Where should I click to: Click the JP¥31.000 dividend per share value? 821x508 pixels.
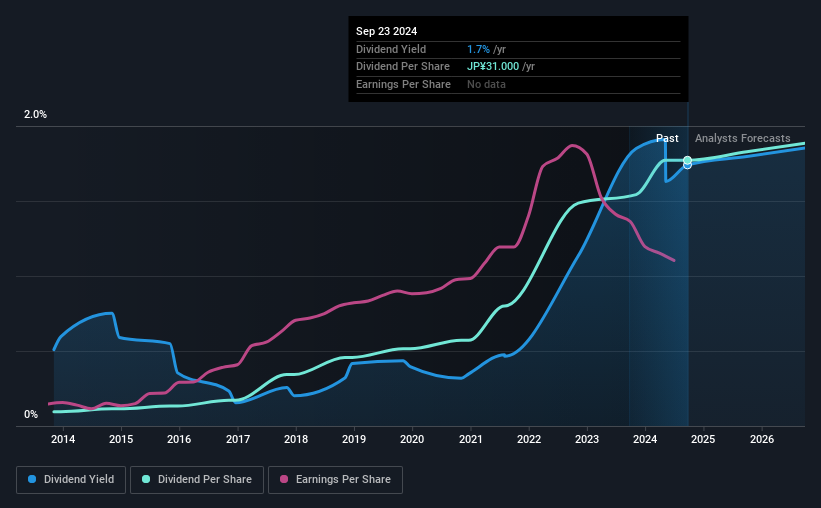point(493,67)
